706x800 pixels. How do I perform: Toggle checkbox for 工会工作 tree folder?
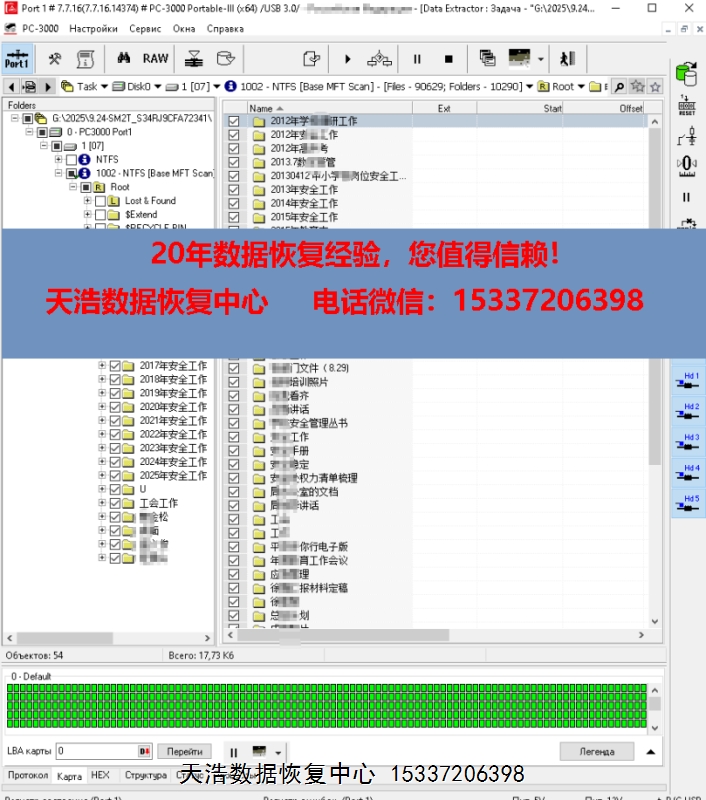pyautogui.click(x=115, y=504)
